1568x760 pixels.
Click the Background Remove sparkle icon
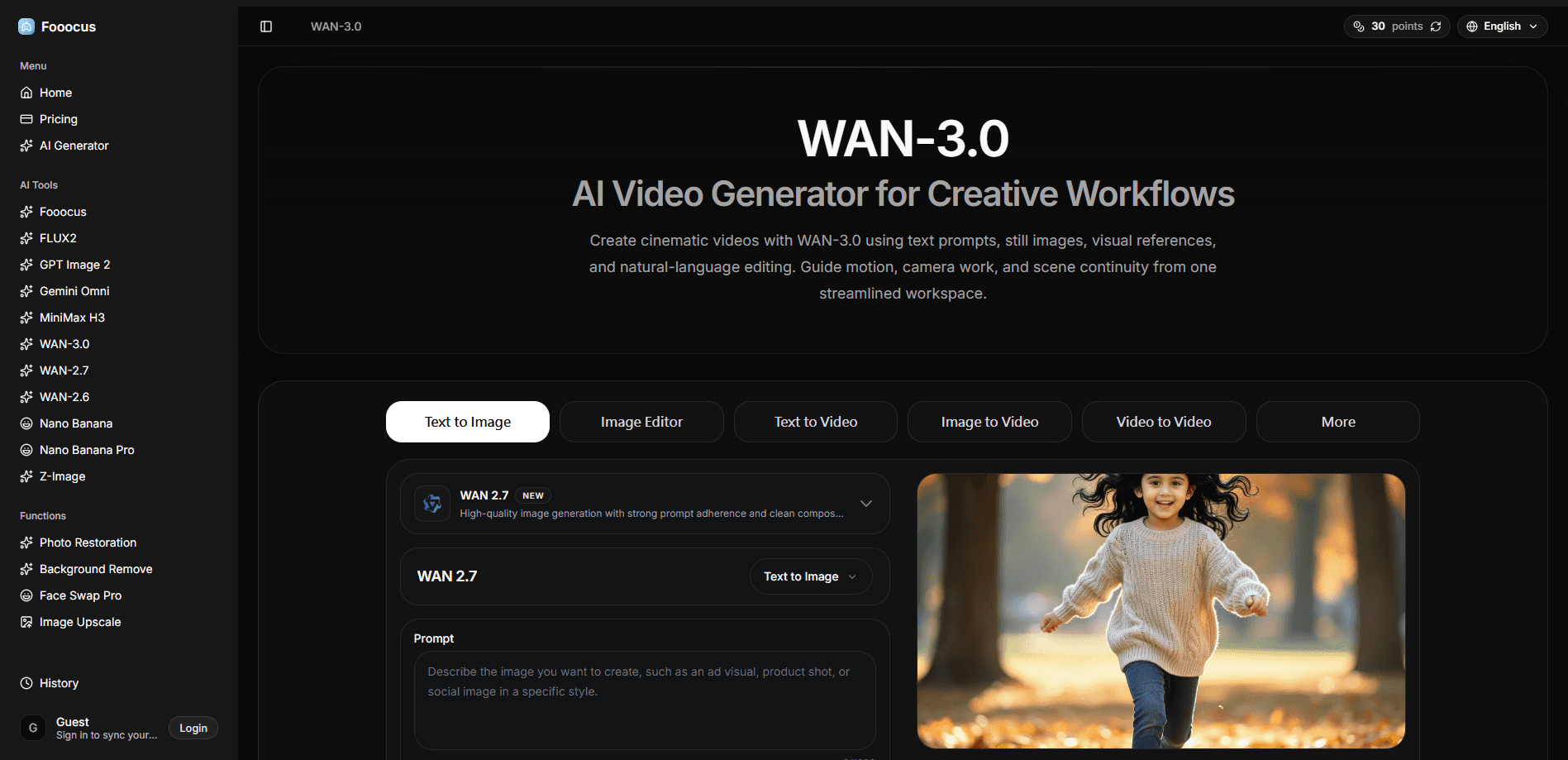tap(26, 569)
